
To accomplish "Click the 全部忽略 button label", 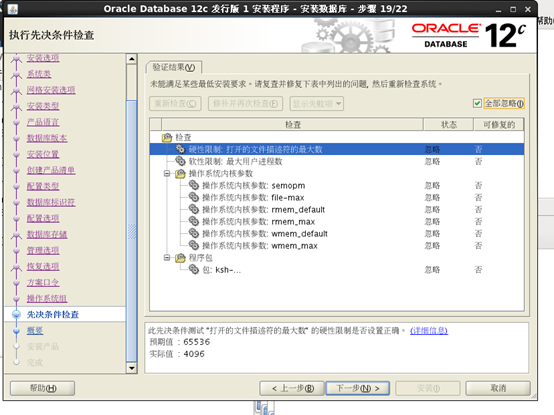I will (504, 103).
